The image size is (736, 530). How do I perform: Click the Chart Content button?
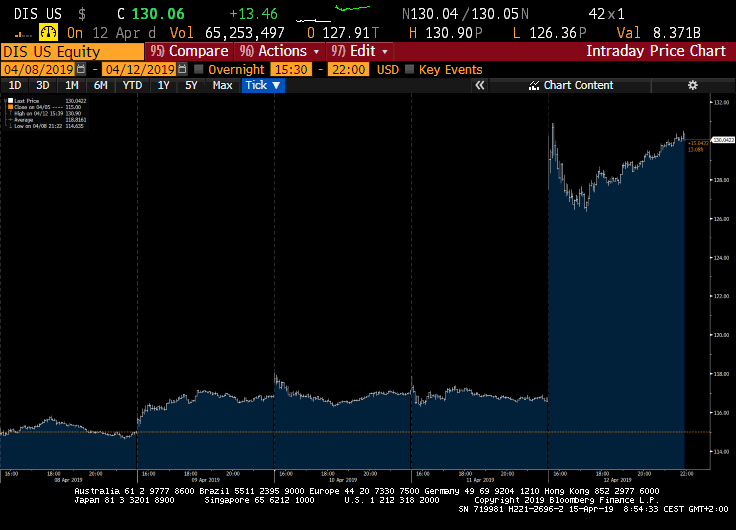tap(571, 85)
